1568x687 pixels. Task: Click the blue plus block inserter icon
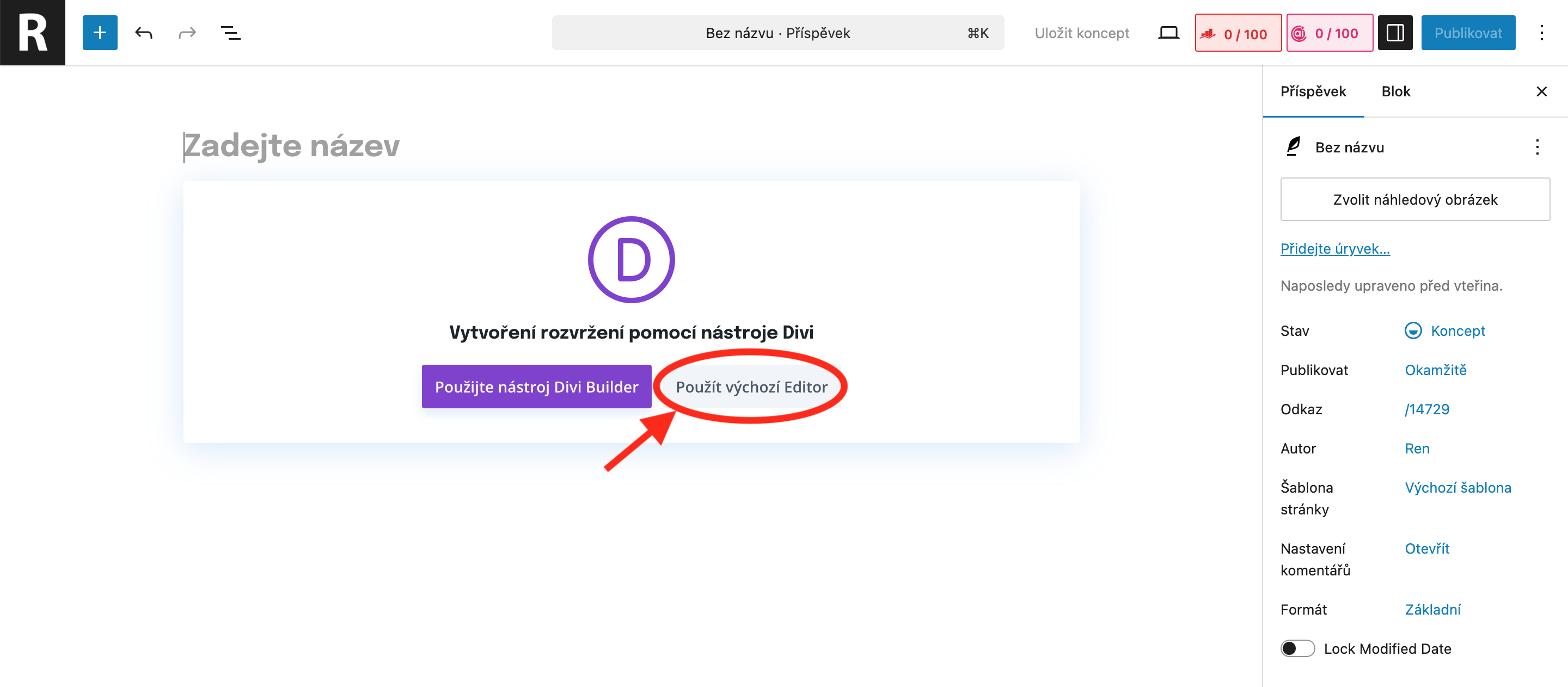pos(100,33)
